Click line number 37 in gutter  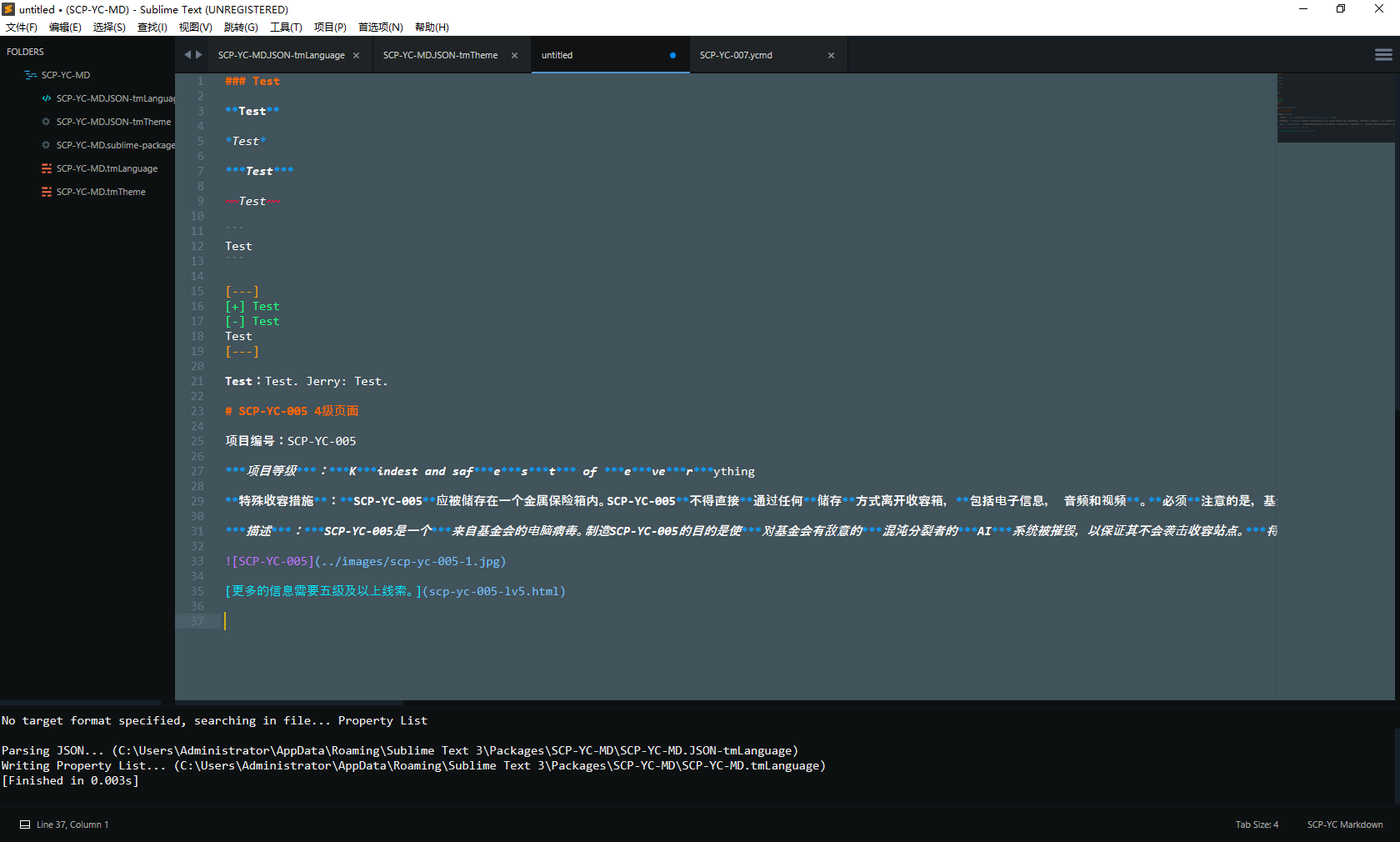coord(197,621)
